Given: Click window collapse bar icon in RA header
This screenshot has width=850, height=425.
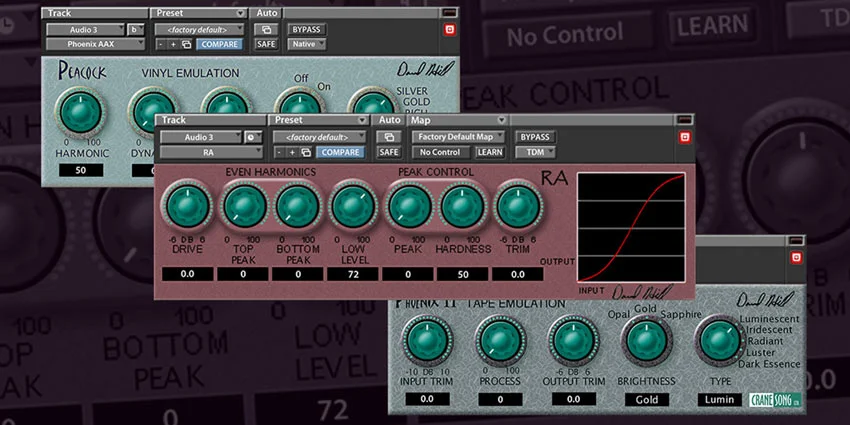Looking at the screenshot, I should [685, 120].
